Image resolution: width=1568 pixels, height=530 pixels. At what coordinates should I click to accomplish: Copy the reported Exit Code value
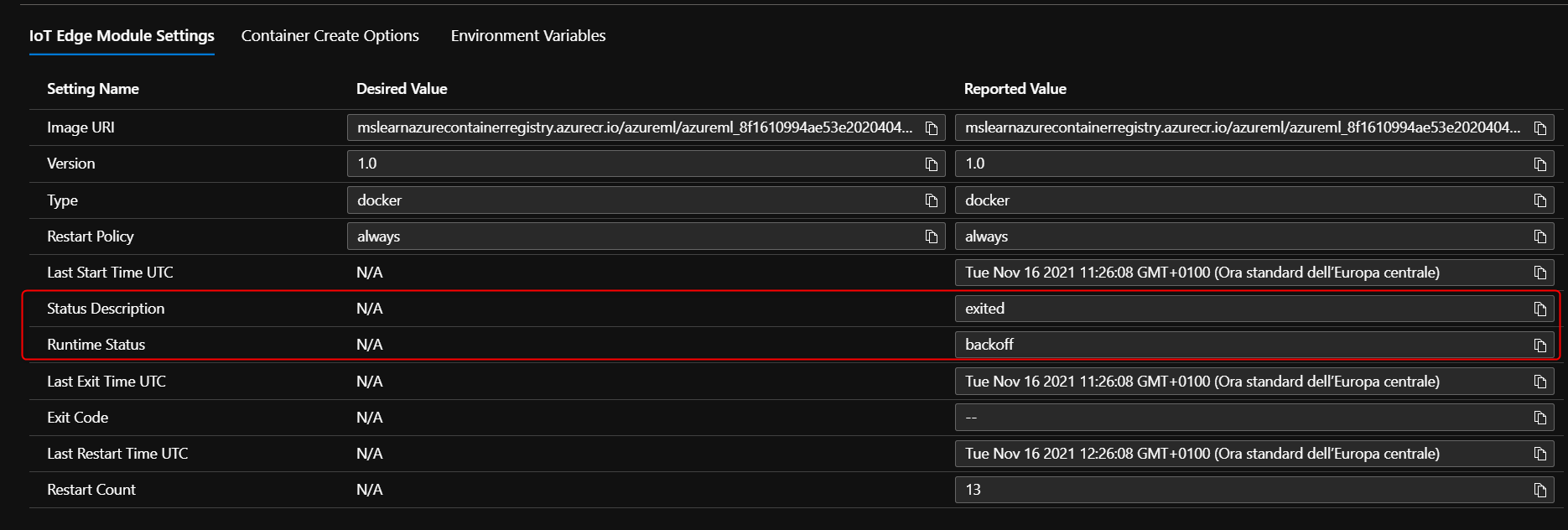click(x=1540, y=418)
